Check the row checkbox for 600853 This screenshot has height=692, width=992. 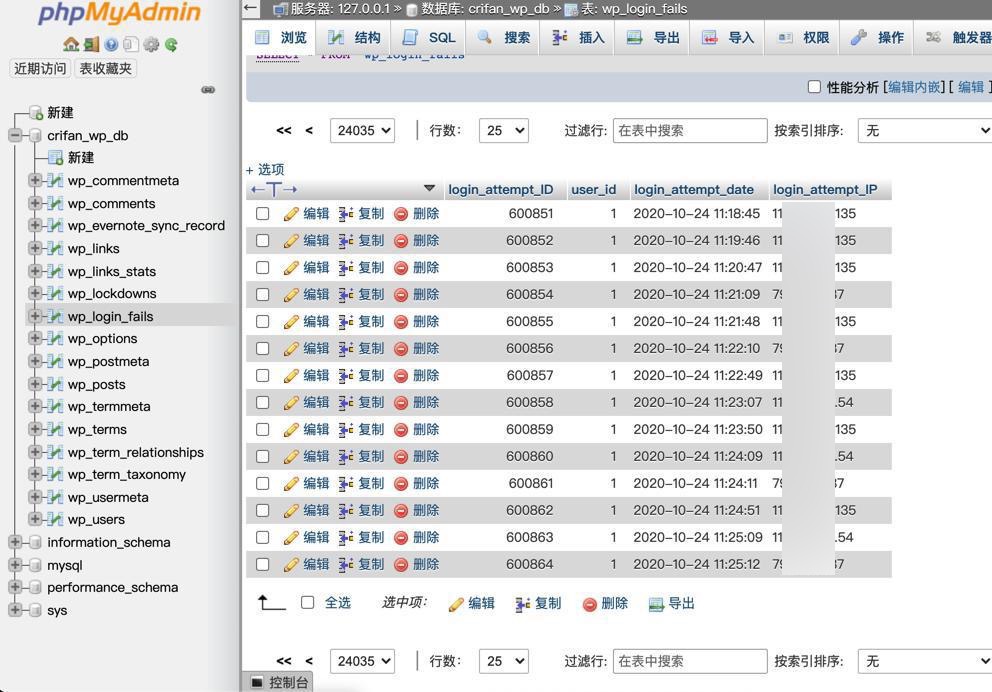click(263, 268)
